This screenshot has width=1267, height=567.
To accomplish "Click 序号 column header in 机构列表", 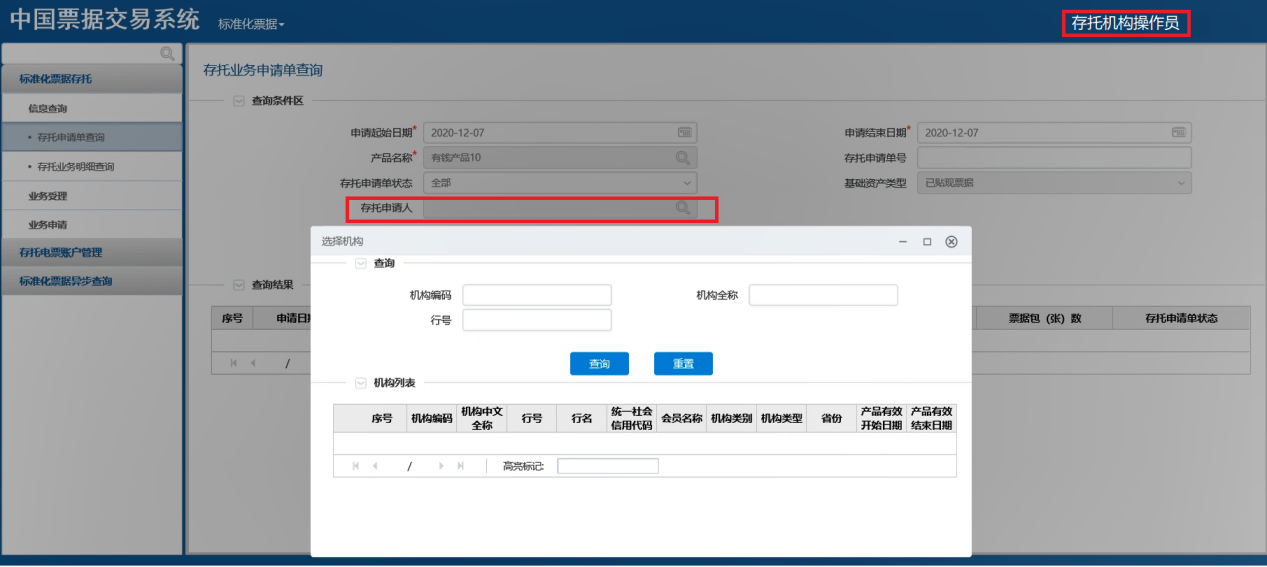I will pyautogui.click(x=382, y=418).
